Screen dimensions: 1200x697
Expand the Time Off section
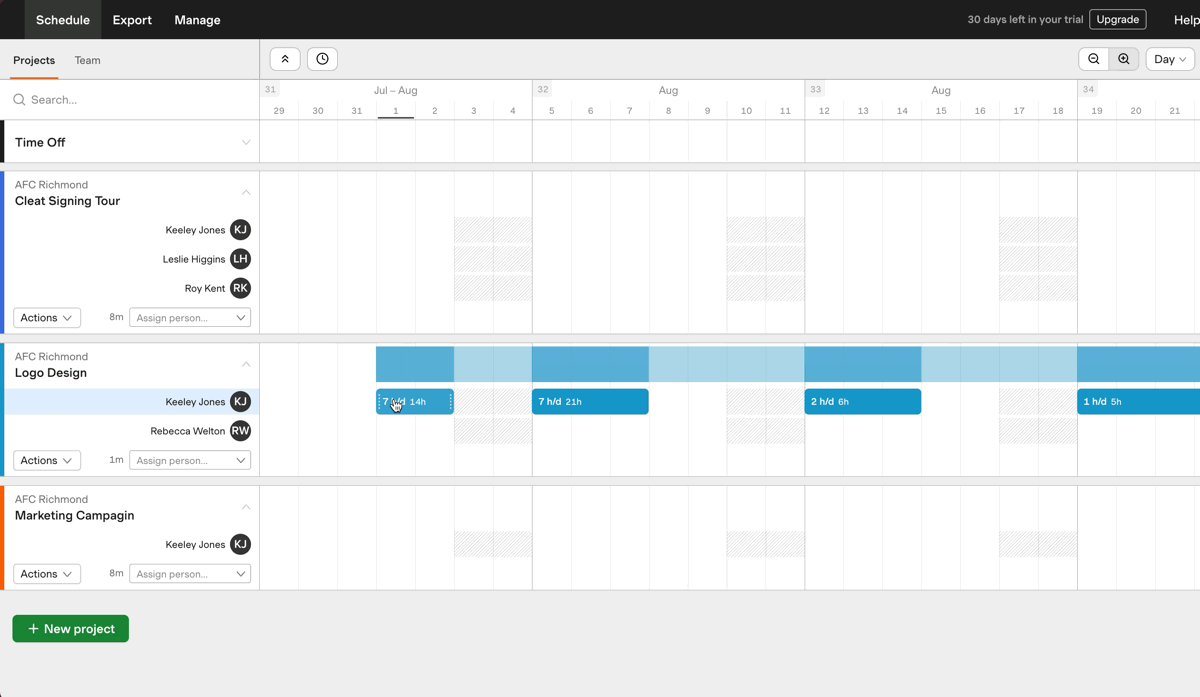click(x=246, y=142)
